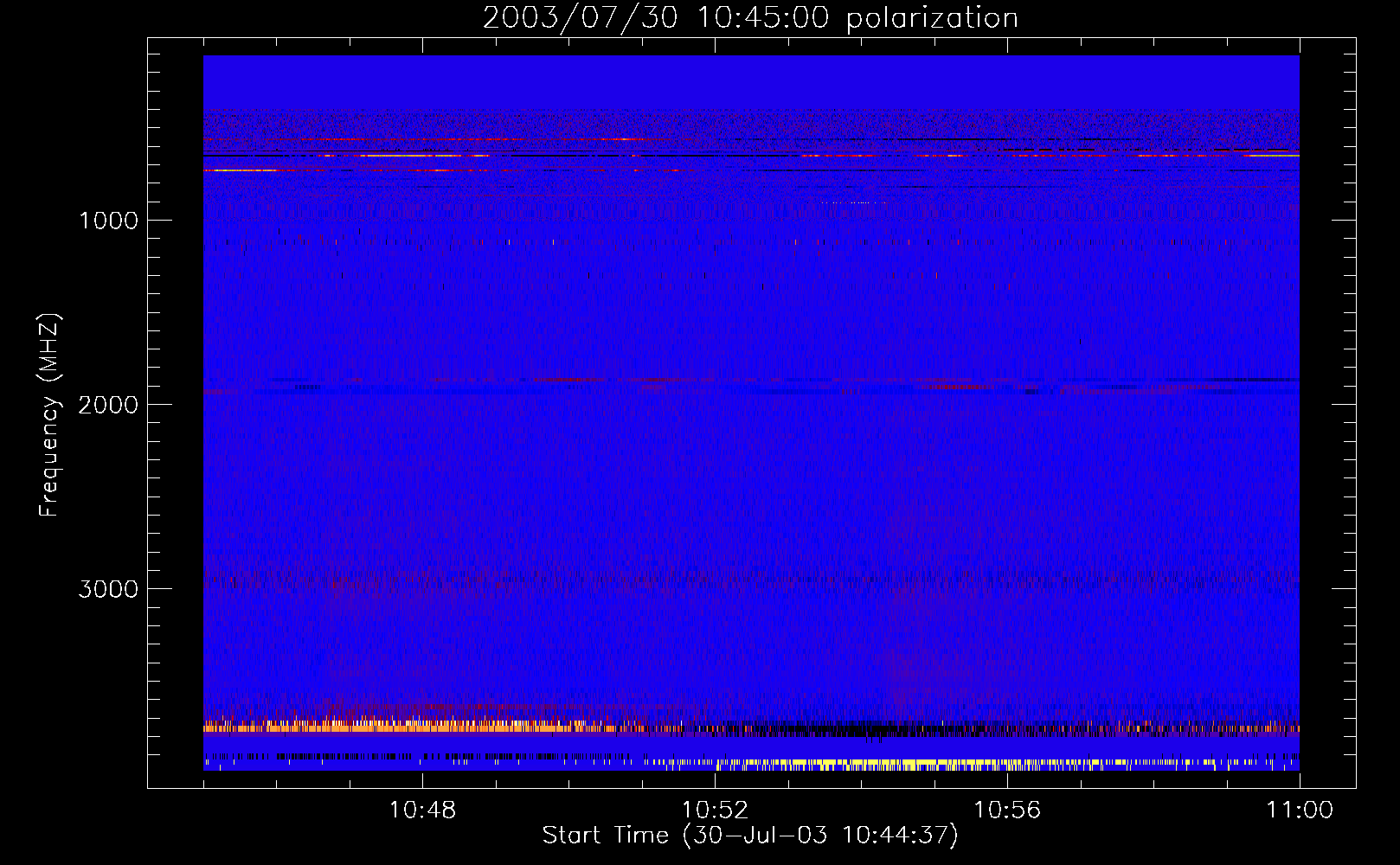The height and width of the screenshot is (865, 1400).
Task: Select the 'Start Time (30-Jul-03 10:44:37)' label
Action: tap(750, 836)
